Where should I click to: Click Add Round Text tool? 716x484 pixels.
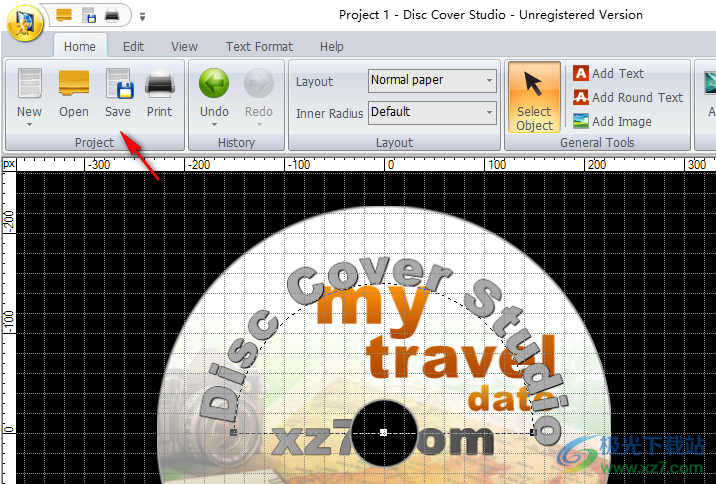[x=628, y=97]
